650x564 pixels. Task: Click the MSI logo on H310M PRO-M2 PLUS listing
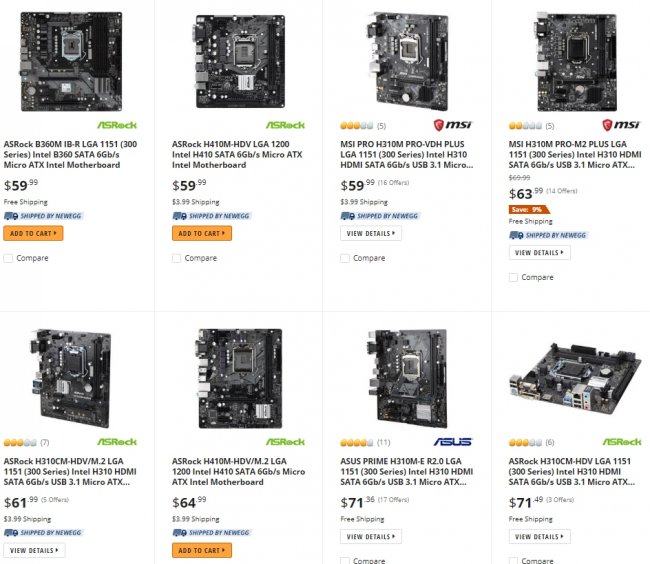coord(620,126)
